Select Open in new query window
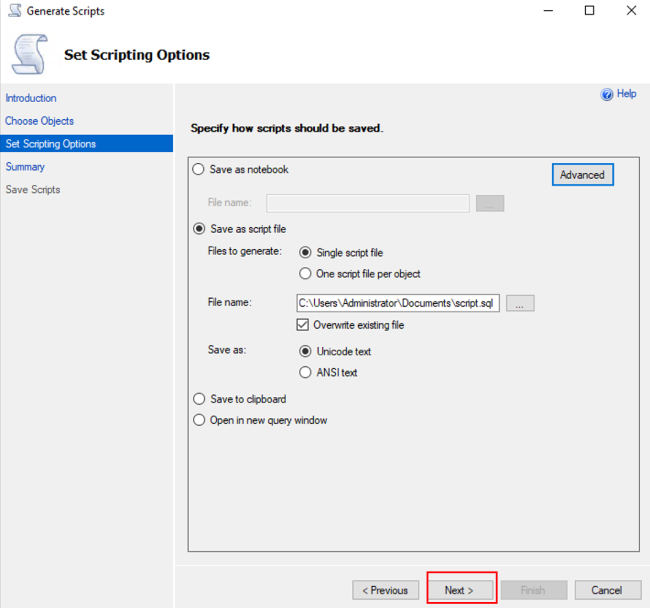 [199, 420]
